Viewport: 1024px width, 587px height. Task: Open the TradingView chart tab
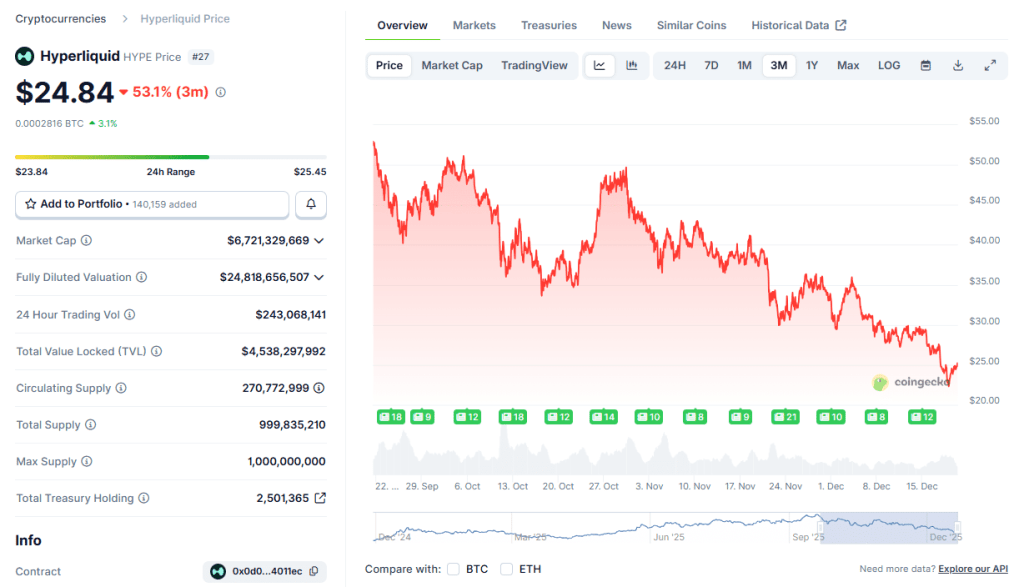pyautogui.click(x=535, y=64)
